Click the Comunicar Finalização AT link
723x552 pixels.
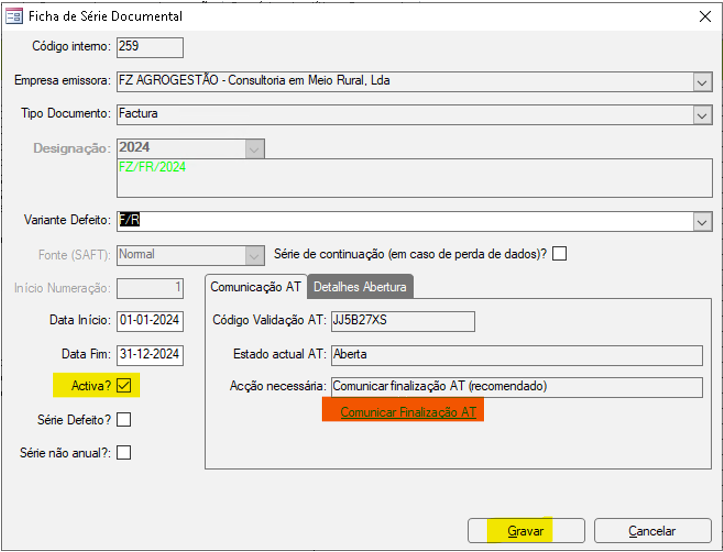point(408,412)
